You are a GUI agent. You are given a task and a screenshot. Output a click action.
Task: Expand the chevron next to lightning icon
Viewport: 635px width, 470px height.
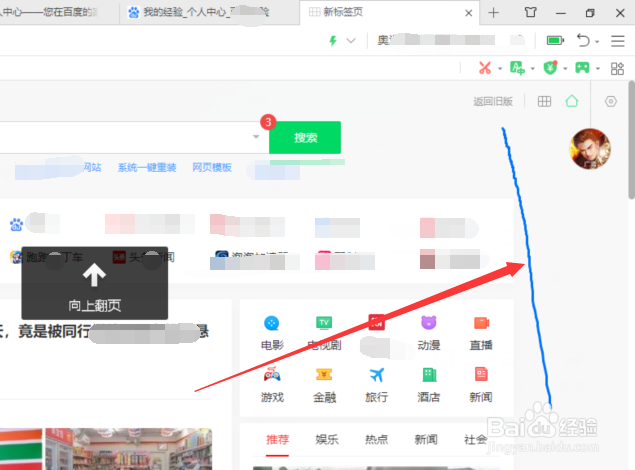(351, 40)
